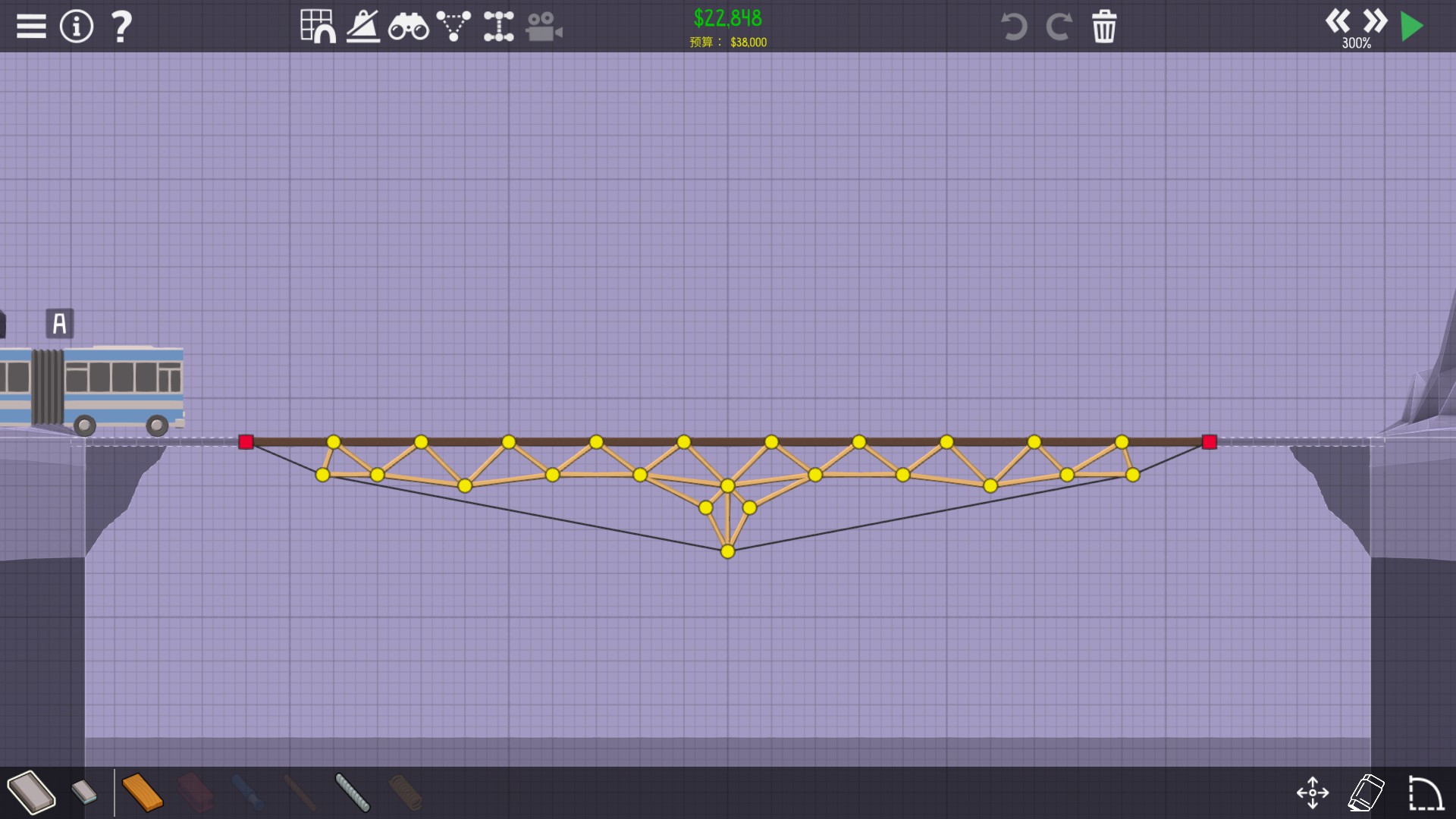
Task: Redo the last undone edit
Action: [x=1059, y=27]
